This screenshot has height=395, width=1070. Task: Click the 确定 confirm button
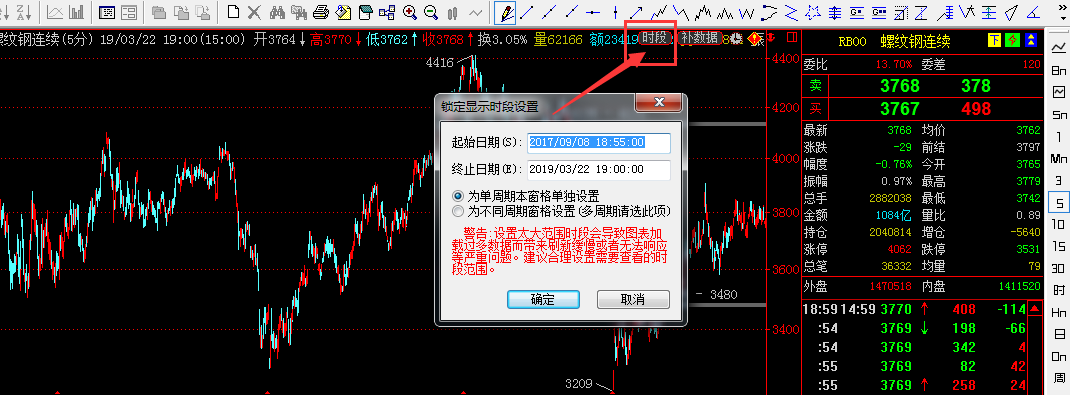[543, 299]
